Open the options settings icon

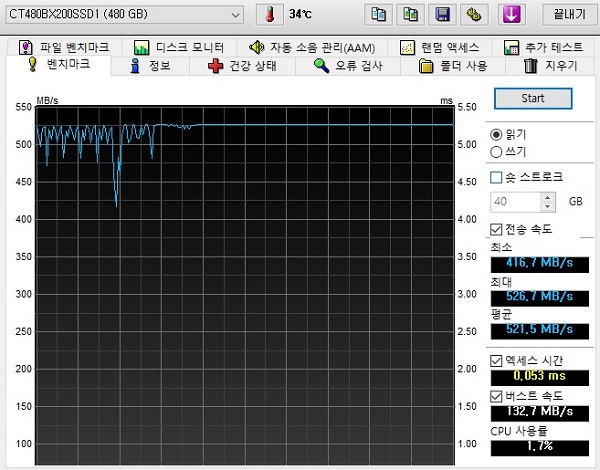pyautogui.click(x=474, y=15)
